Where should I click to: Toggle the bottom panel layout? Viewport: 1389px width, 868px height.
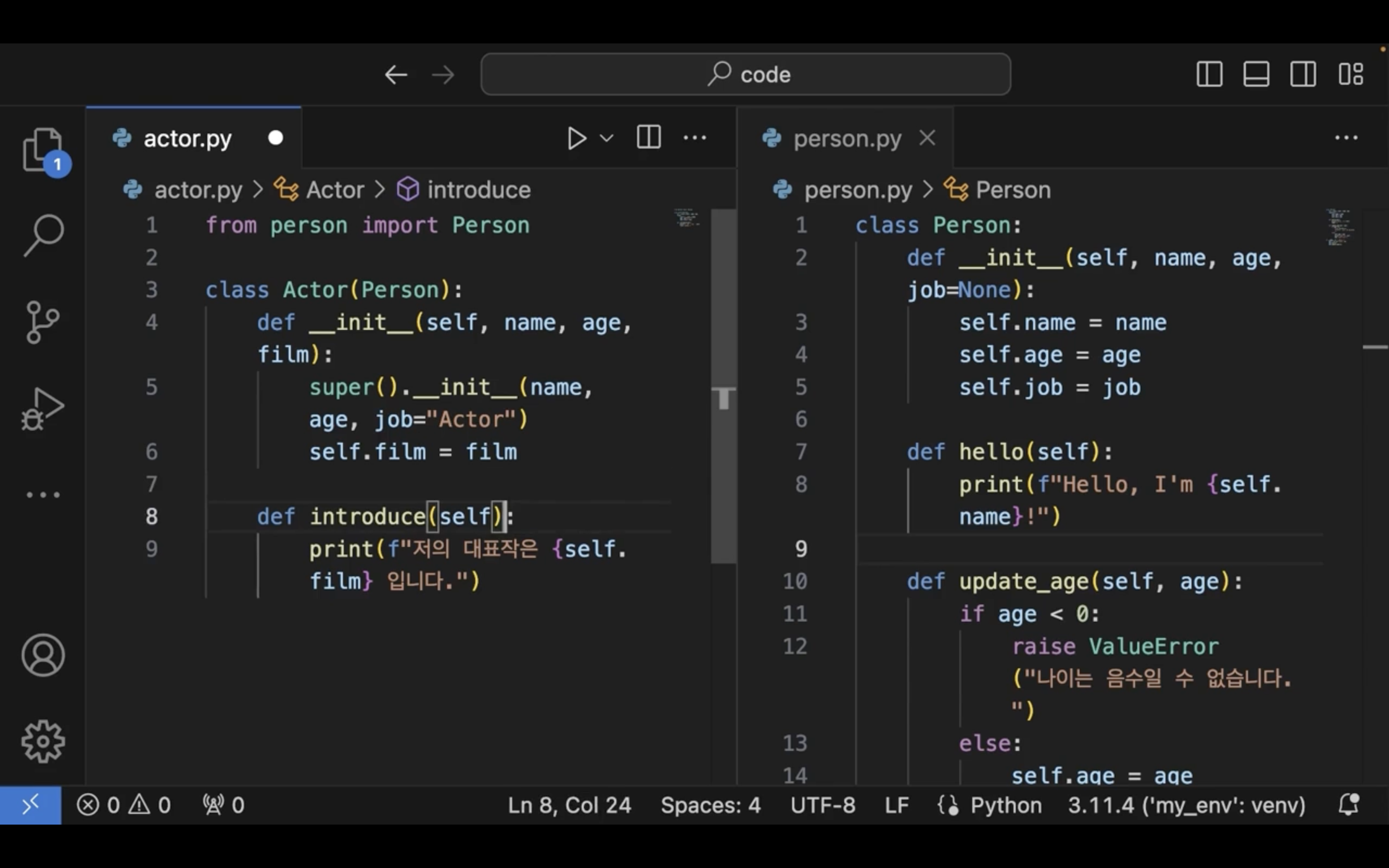[x=1256, y=74]
